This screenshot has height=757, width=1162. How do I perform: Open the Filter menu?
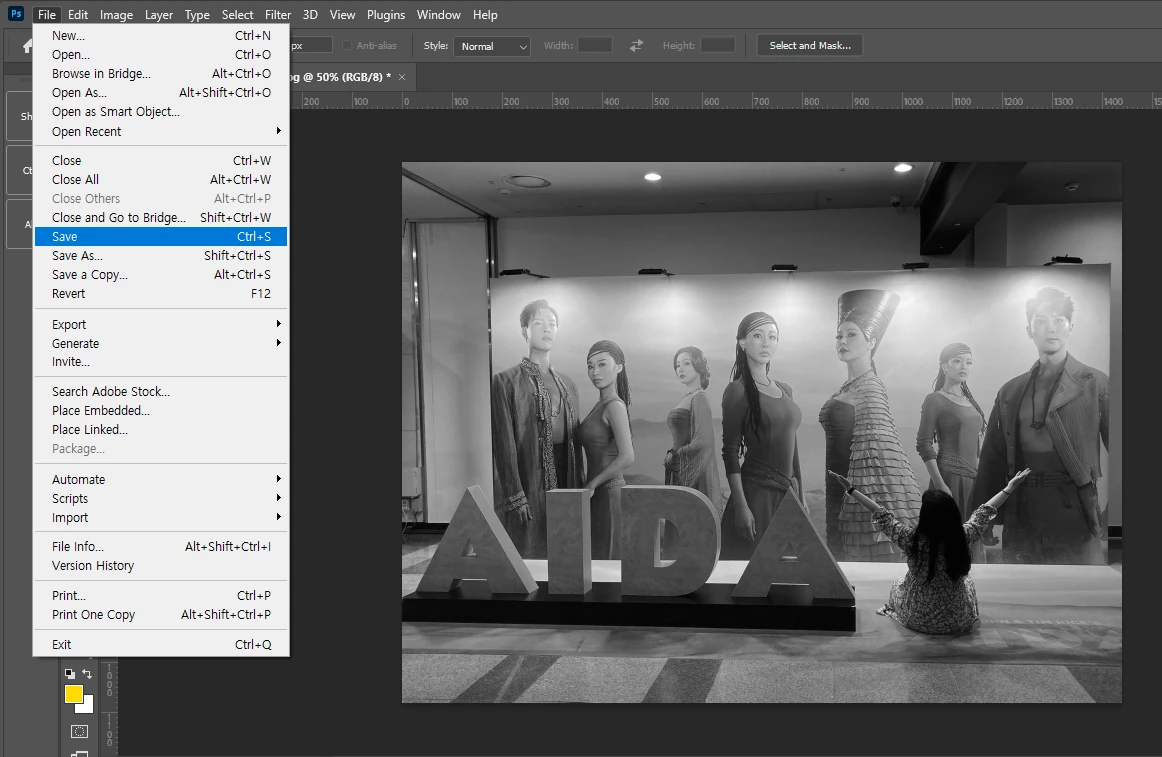278,15
